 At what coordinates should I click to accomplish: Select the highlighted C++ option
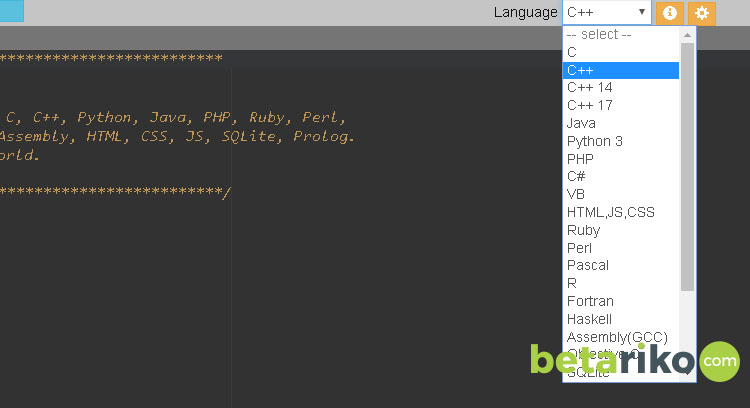[x=621, y=70]
